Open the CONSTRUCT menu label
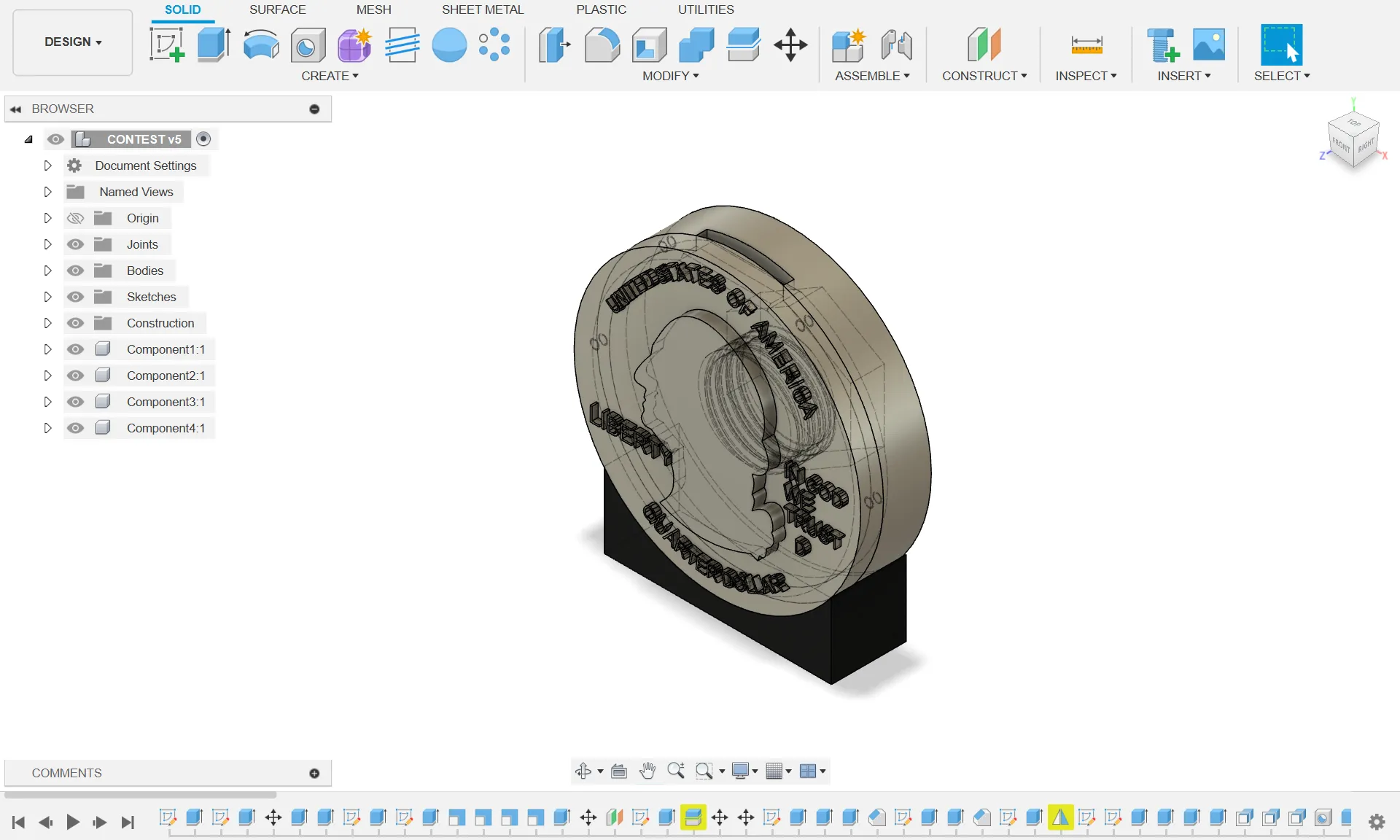1400x840 pixels. click(984, 76)
